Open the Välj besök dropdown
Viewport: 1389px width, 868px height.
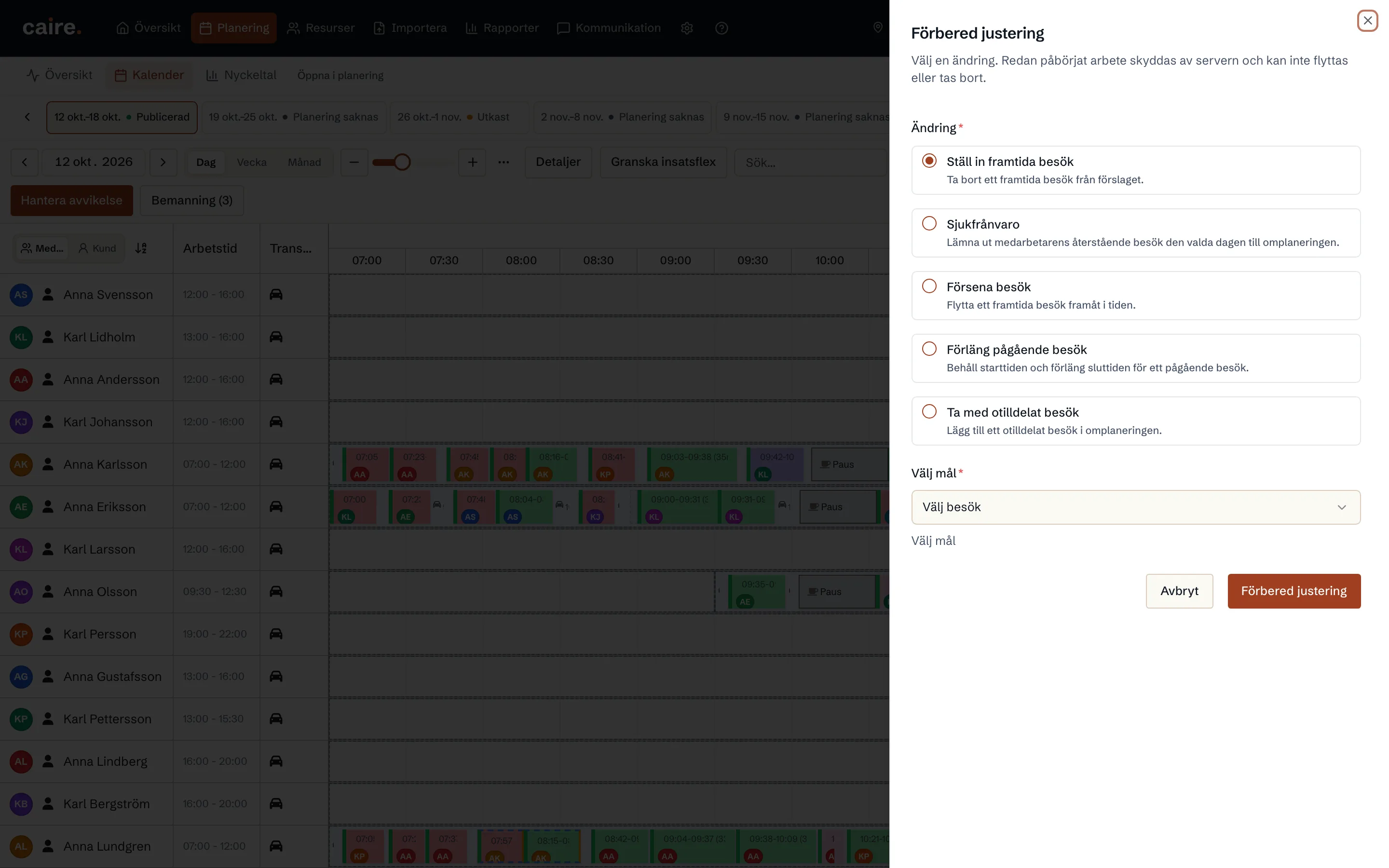coord(1135,507)
